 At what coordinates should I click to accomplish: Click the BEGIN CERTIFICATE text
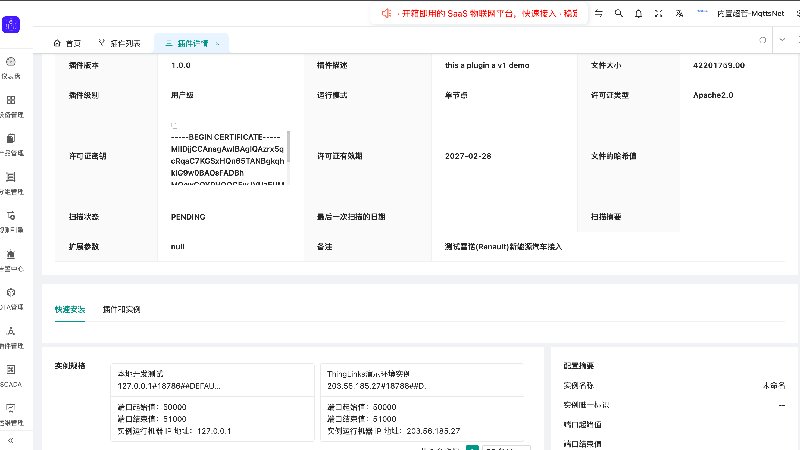pyautogui.click(x=226, y=137)
